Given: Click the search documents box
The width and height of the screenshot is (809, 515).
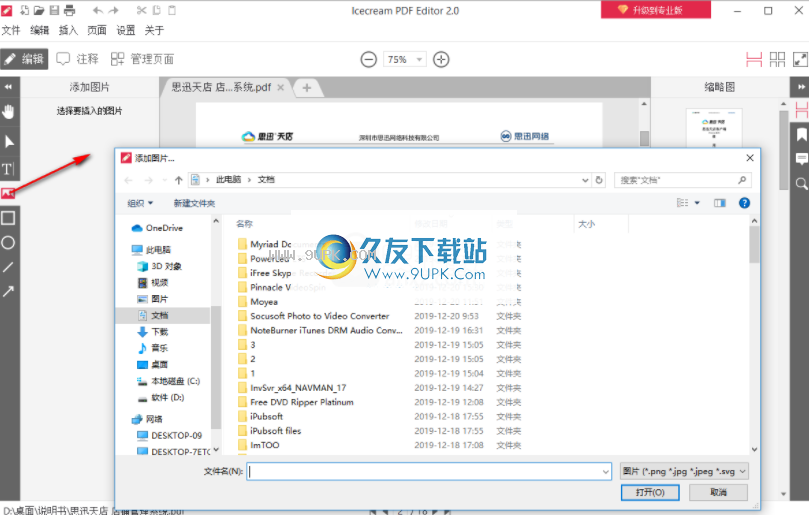Looking at the screenshot, I should pyautogui.click(x=683, y=180).
